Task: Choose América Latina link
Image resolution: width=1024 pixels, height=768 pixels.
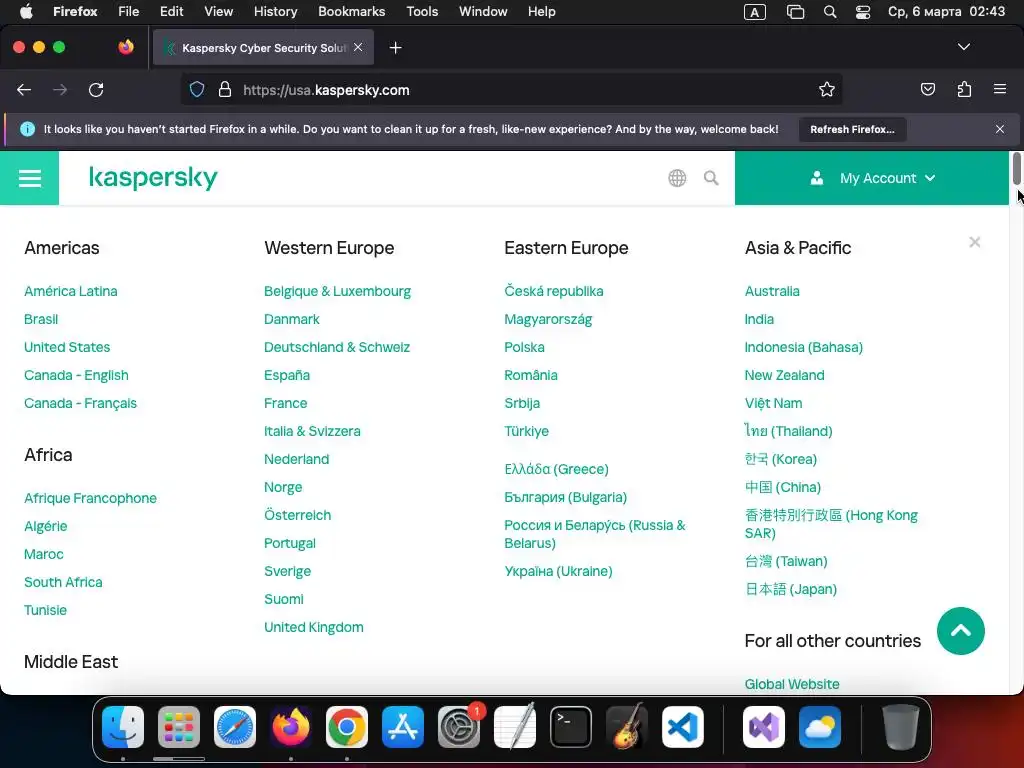Action: pyautogui.click(x=71, y=291)
